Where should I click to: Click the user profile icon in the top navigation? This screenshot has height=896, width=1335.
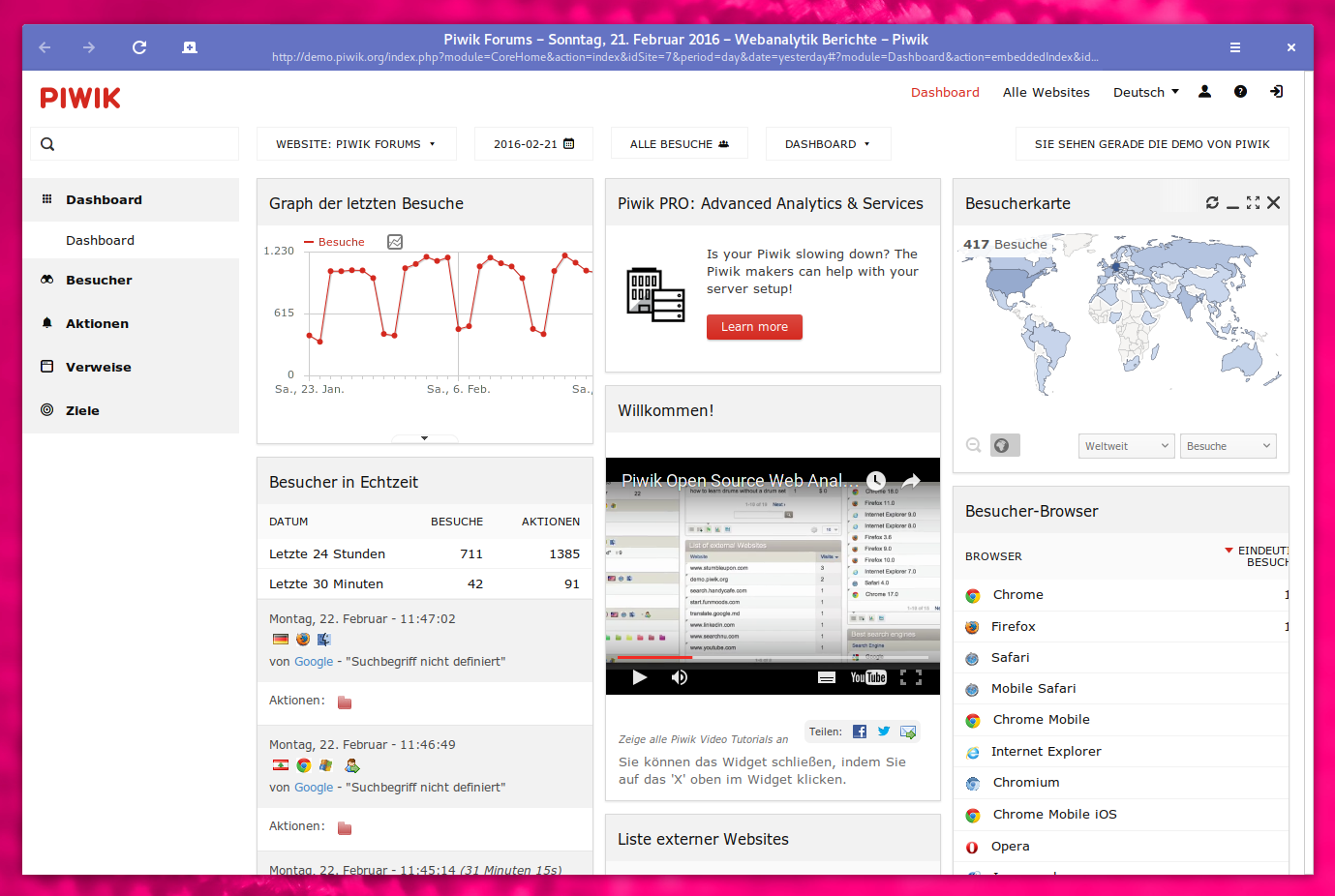(1204, 92)
